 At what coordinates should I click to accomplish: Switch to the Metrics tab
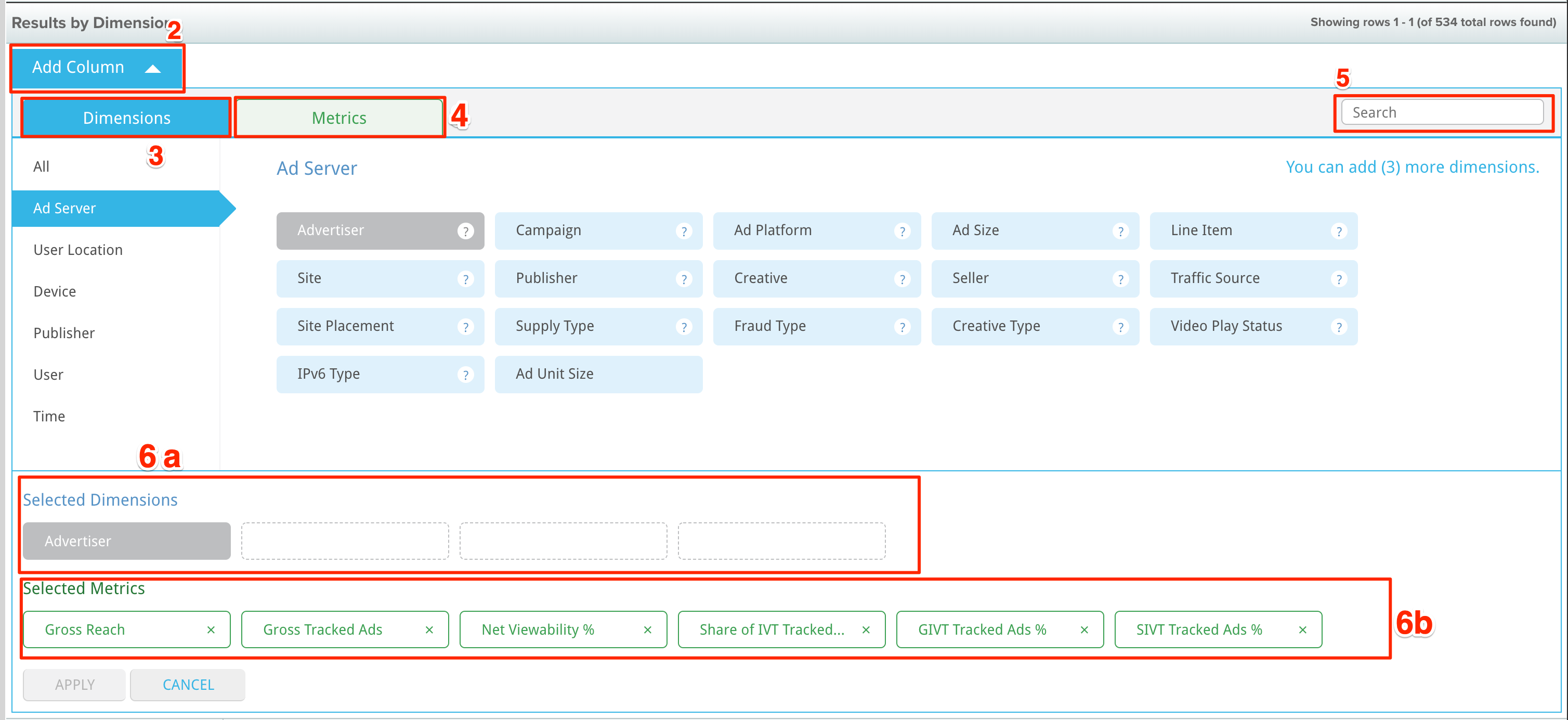pyautogui.click(x=339, y=118)
